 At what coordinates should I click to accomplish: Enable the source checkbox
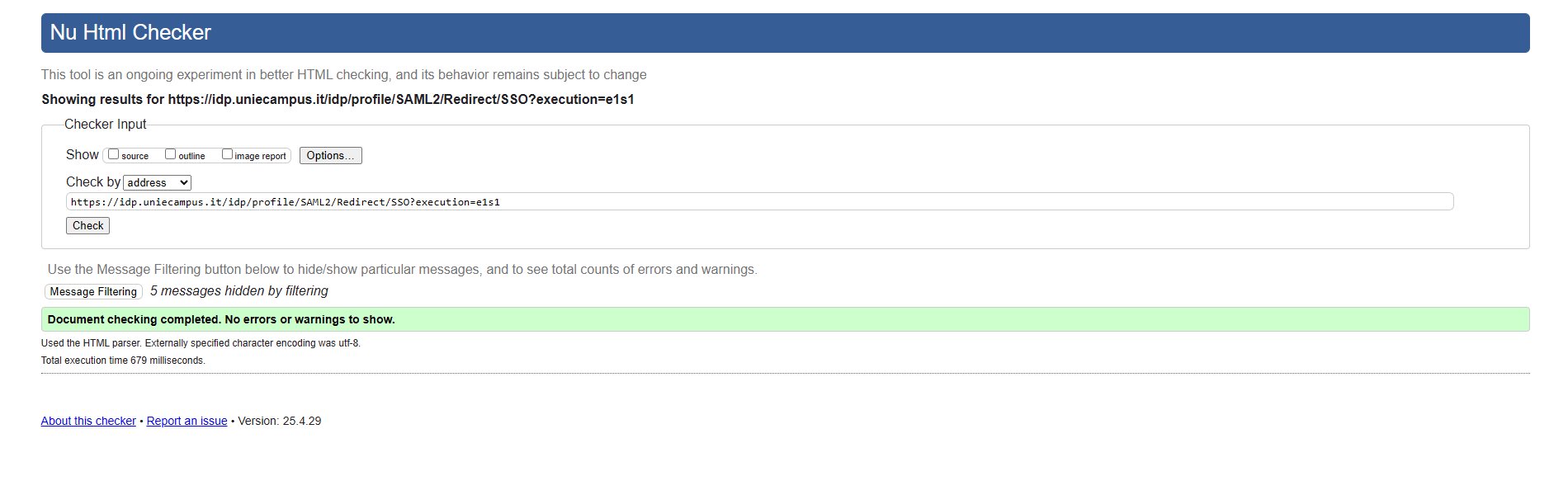[x=114, y=154]
